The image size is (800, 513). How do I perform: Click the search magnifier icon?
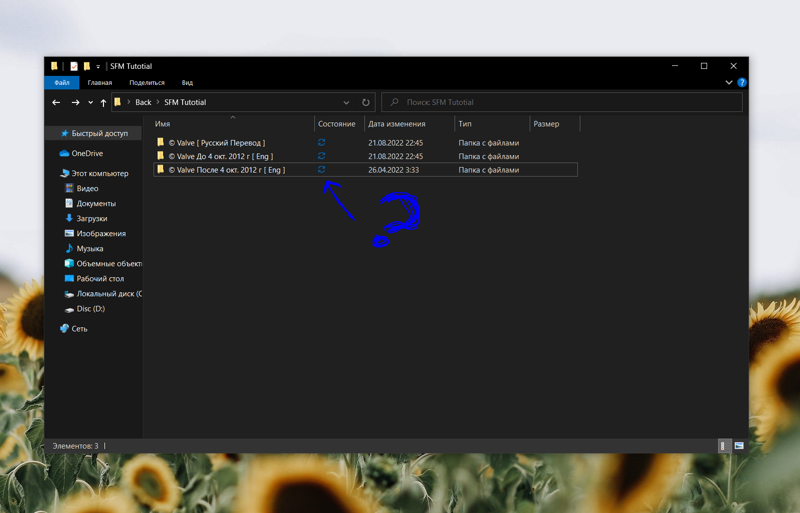(394, 102)
